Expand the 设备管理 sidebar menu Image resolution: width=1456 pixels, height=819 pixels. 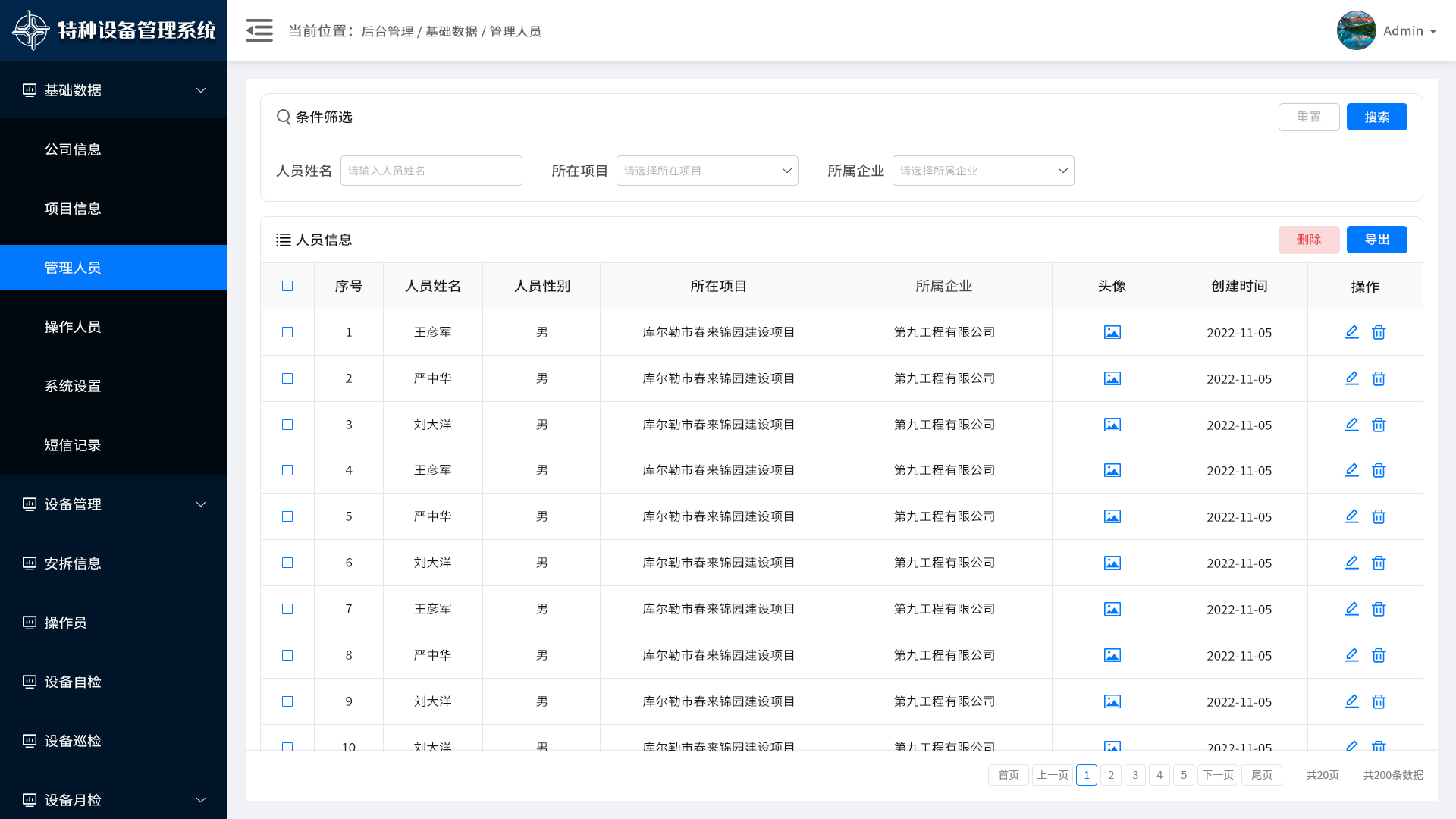point(114,504)
